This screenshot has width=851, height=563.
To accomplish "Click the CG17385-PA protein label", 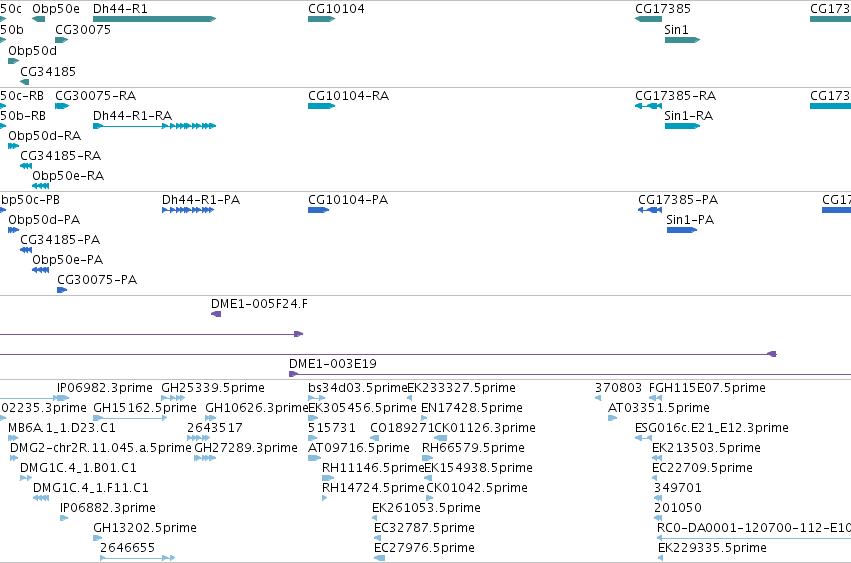I will [x=678, y=200].
